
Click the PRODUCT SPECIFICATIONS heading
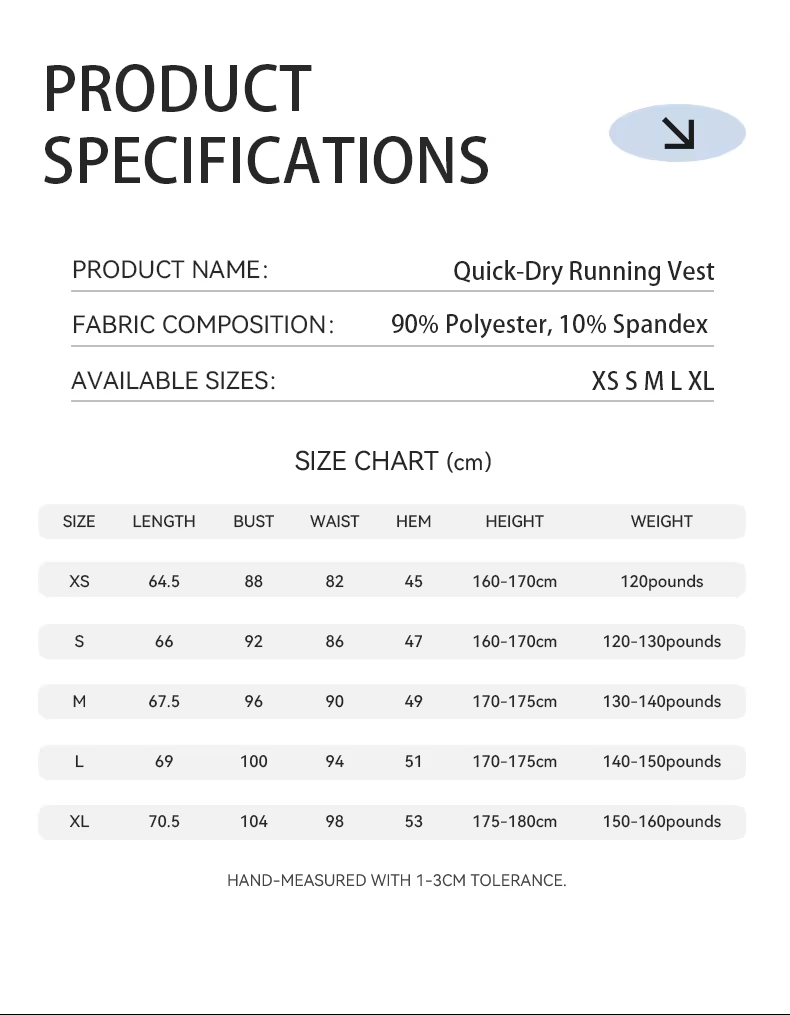tap(266, 124)
